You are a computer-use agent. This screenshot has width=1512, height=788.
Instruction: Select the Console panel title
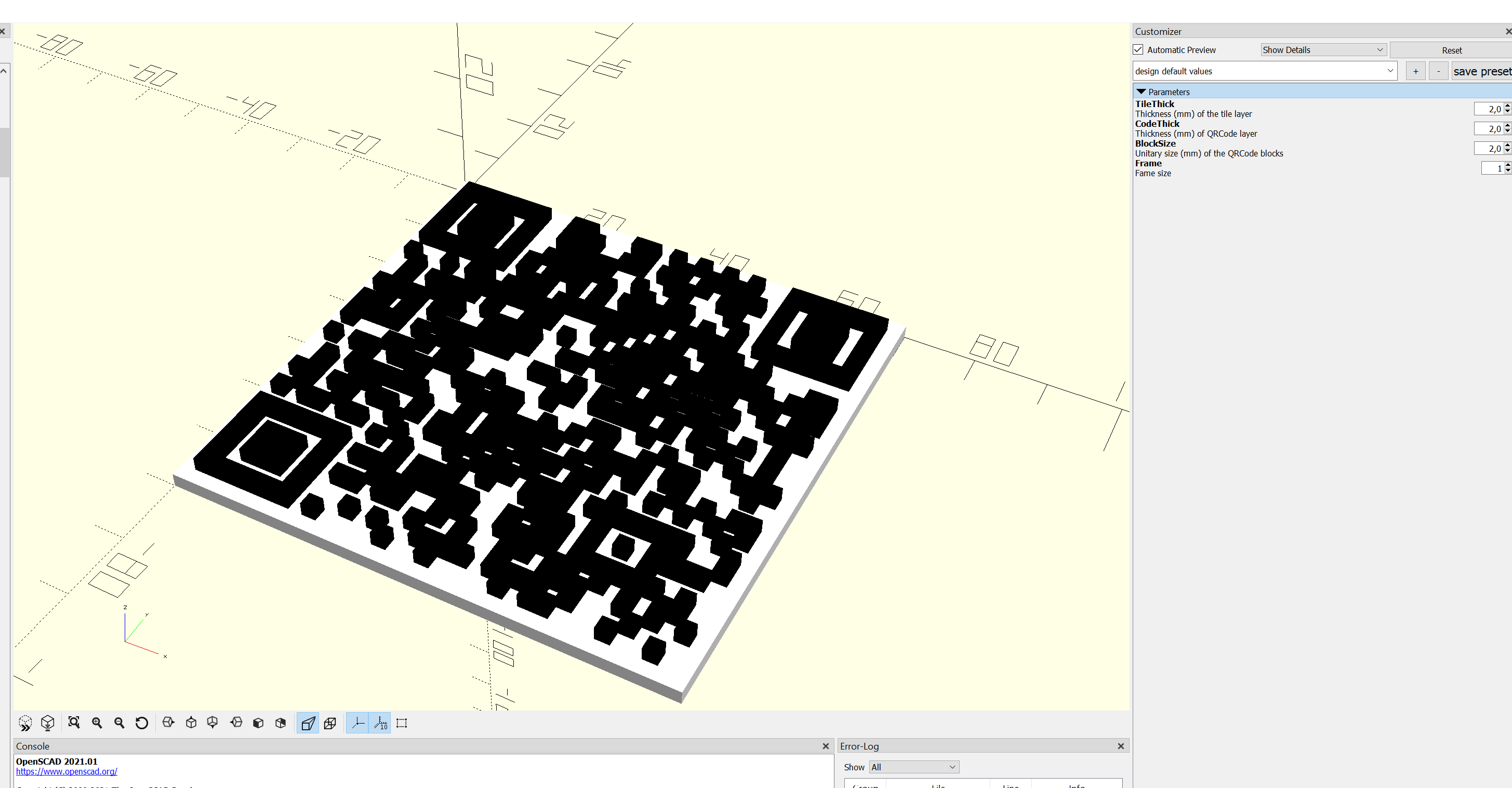point(32,746)
